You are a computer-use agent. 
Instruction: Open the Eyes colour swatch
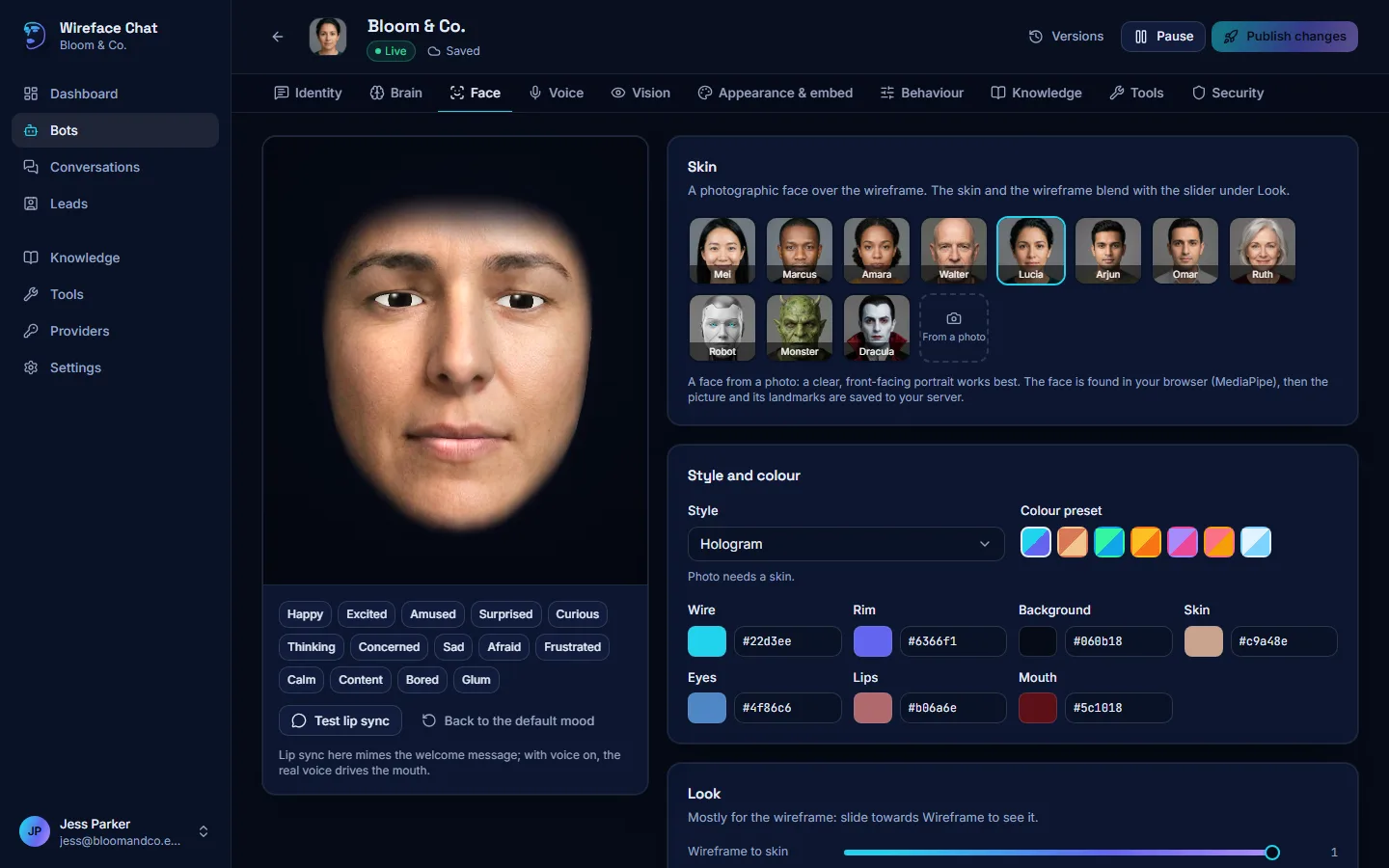point(707,708)
